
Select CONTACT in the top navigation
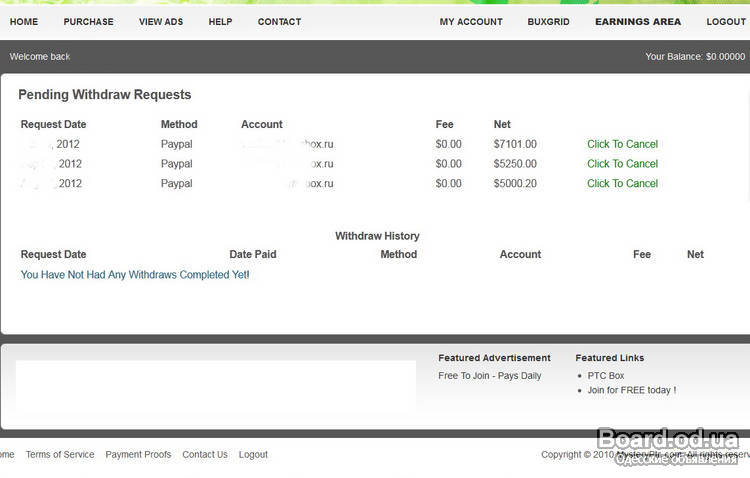(x=279, y=22)
